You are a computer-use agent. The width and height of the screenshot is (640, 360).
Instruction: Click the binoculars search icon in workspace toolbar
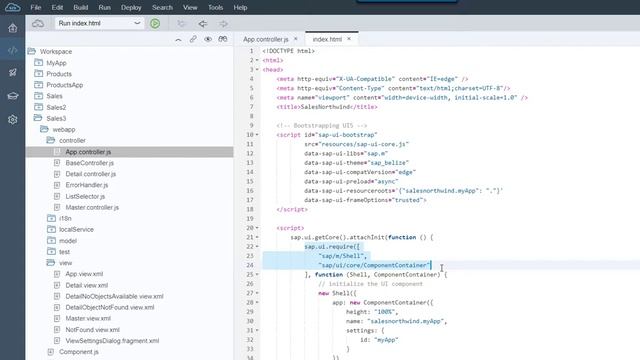pyautogui.click(x=222, y=39)
